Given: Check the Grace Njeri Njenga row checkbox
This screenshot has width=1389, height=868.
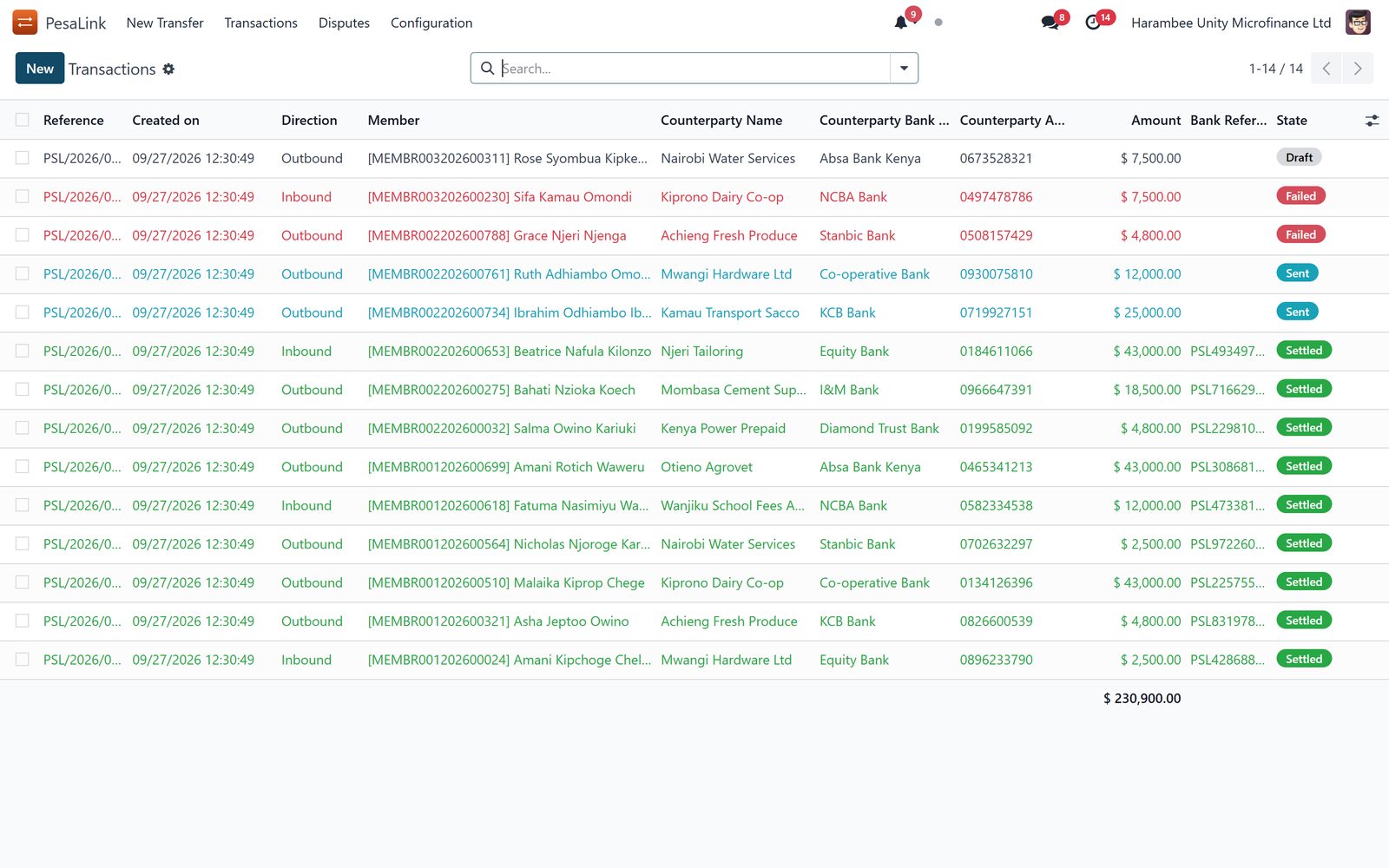Looking at the screenshot, I should pos(23,235).
